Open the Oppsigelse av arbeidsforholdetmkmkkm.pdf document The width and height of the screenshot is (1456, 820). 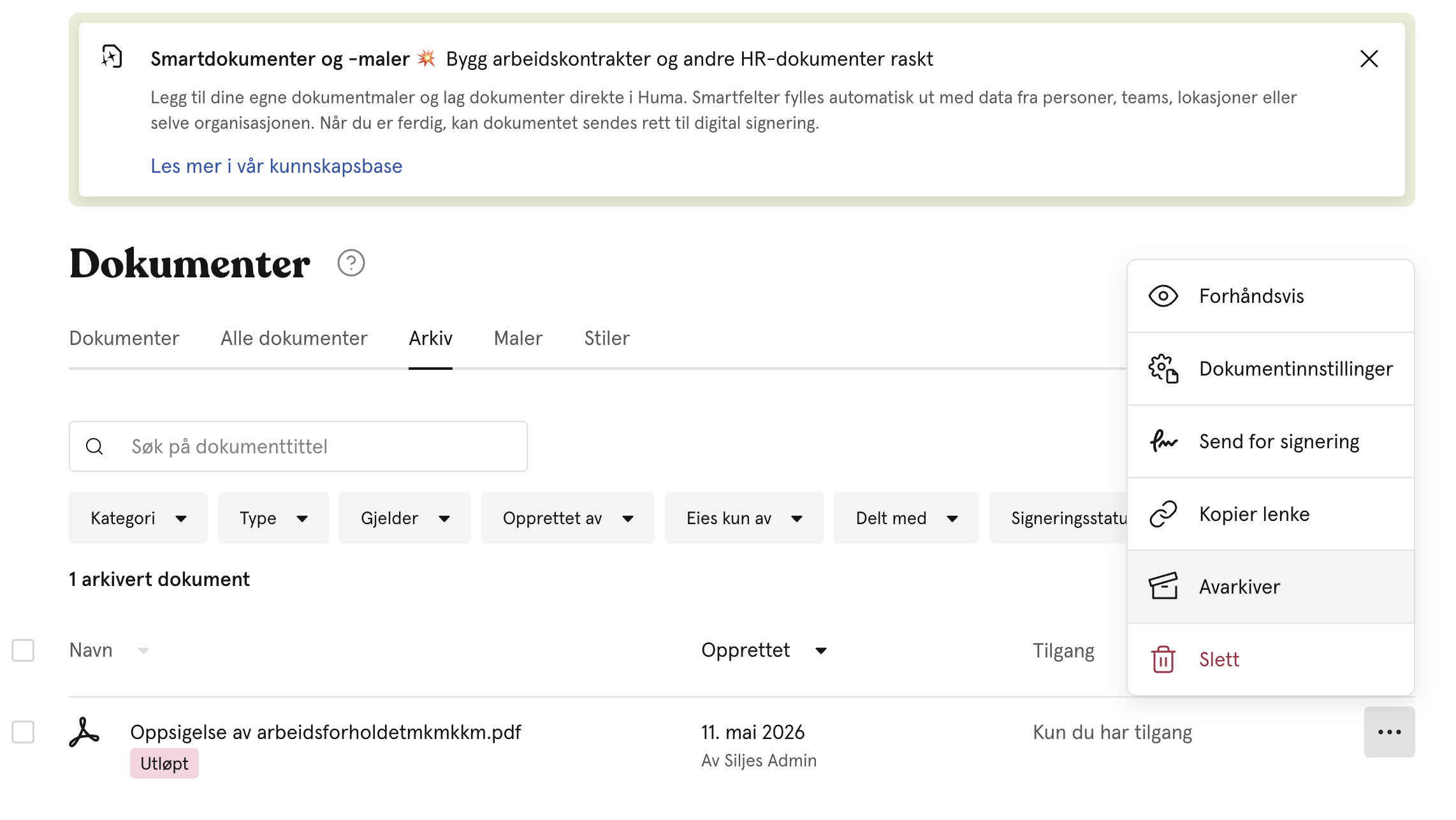325,732
